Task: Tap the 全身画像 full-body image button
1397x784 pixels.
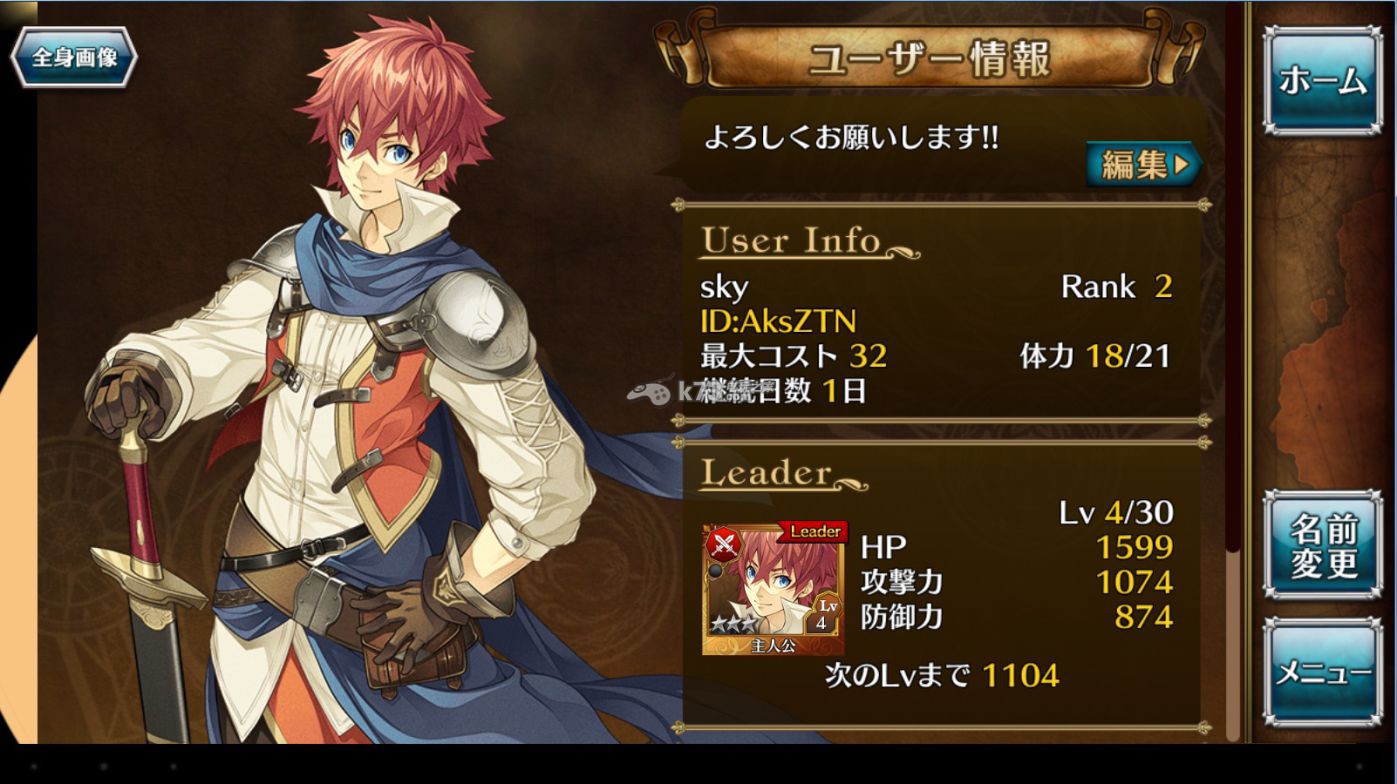Action: (x=73, y=57)
